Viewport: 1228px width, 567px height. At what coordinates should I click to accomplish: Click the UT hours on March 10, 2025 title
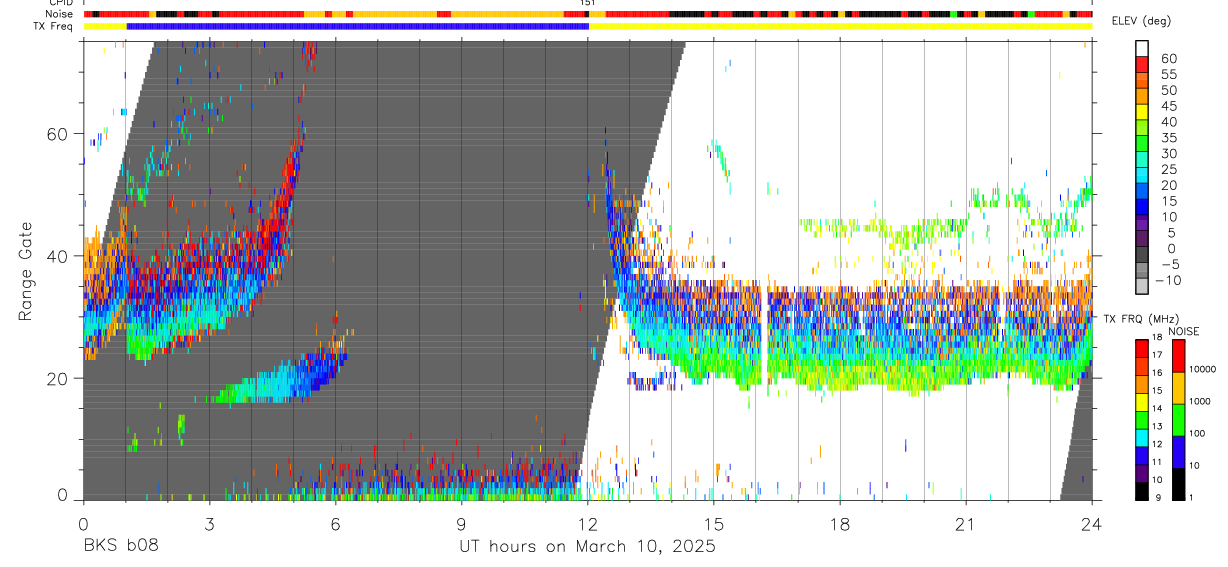point(587,547)
